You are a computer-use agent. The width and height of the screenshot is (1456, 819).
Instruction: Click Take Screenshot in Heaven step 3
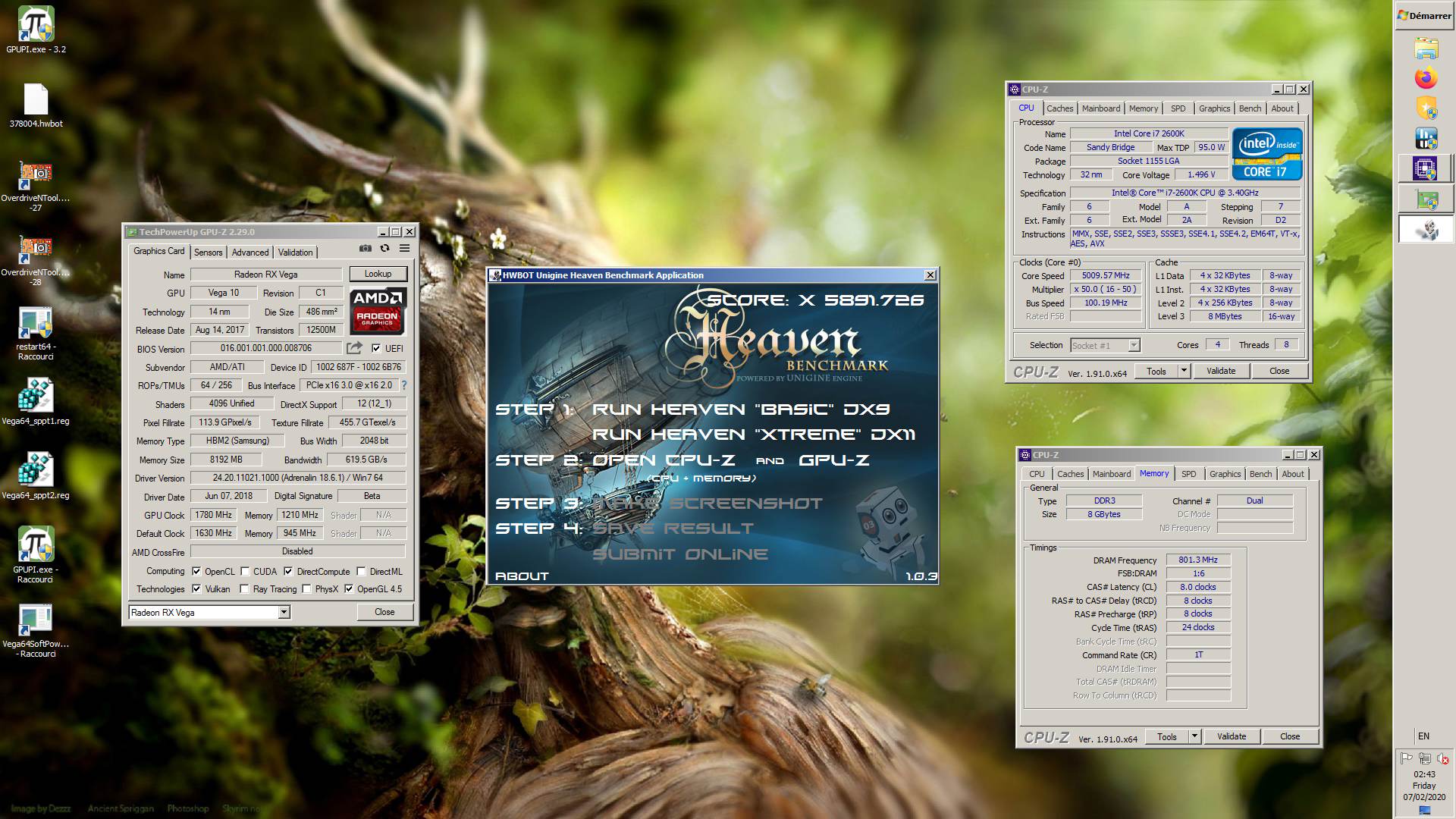tap(708, 504)
